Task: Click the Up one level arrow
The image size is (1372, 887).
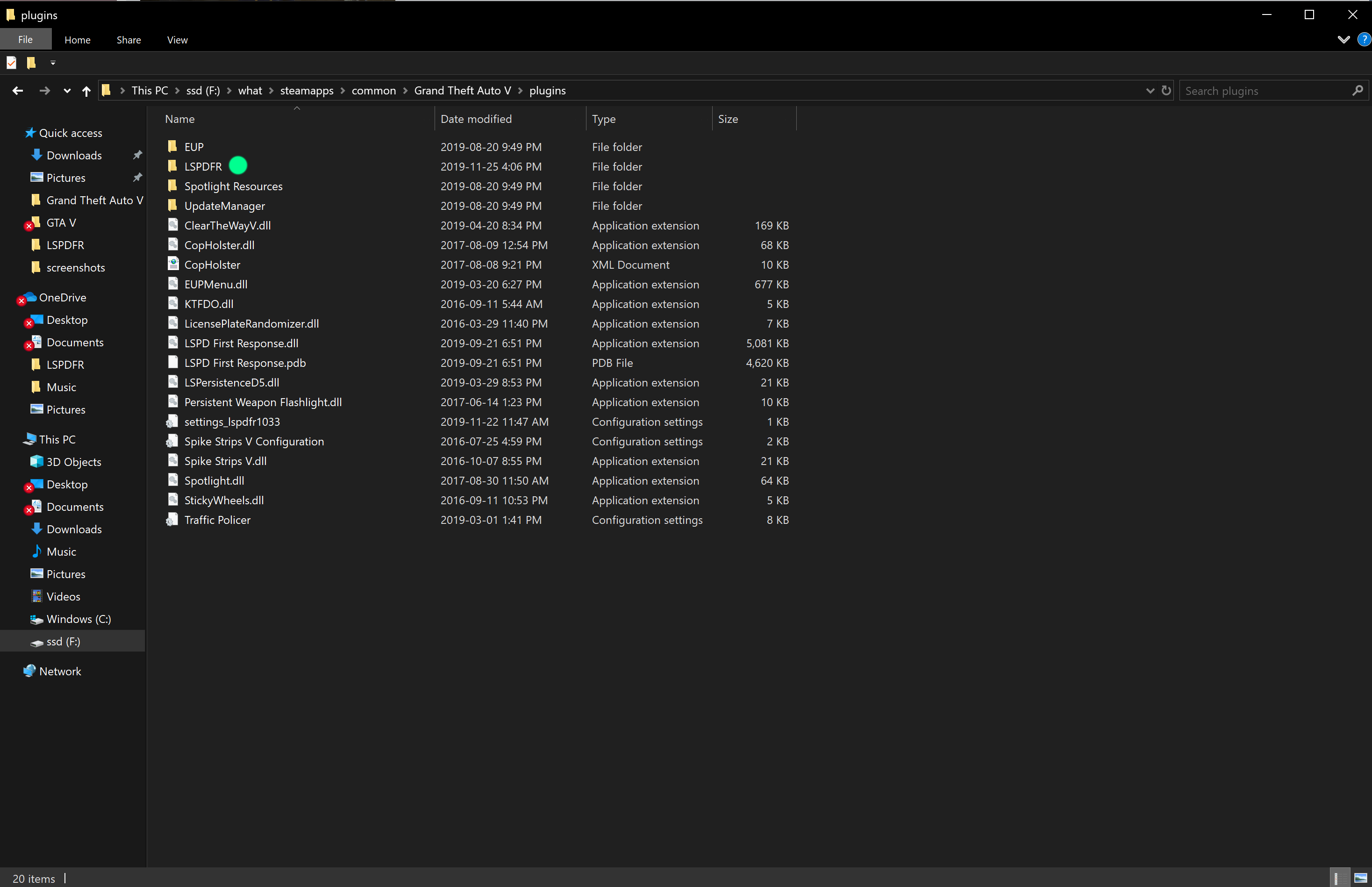Action: (x=86, y=90)
